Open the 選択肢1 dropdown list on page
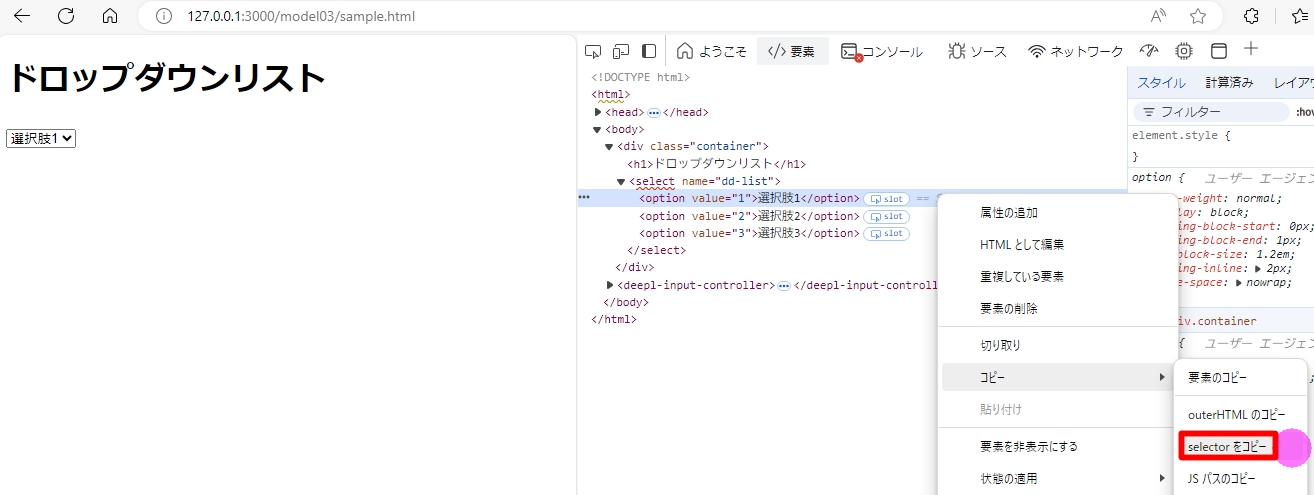Viewport: 1314px width, 495px height. coord(41,139)
